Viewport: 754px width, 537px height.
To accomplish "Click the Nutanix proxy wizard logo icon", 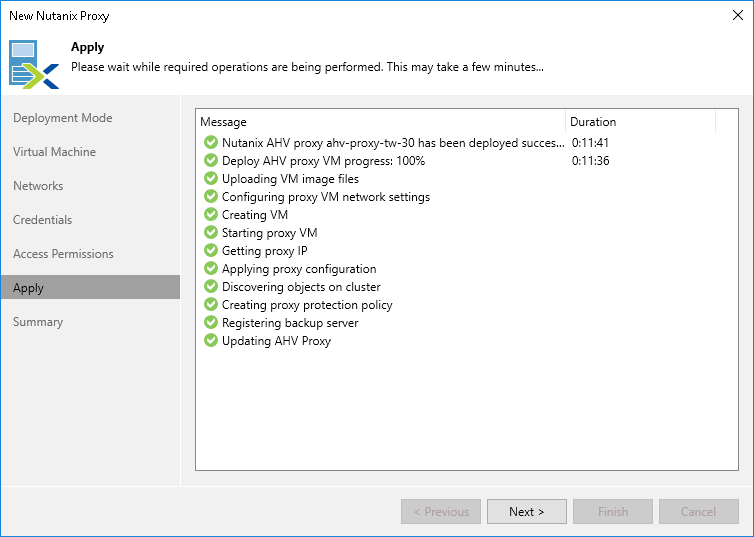I will coord(34,65).
